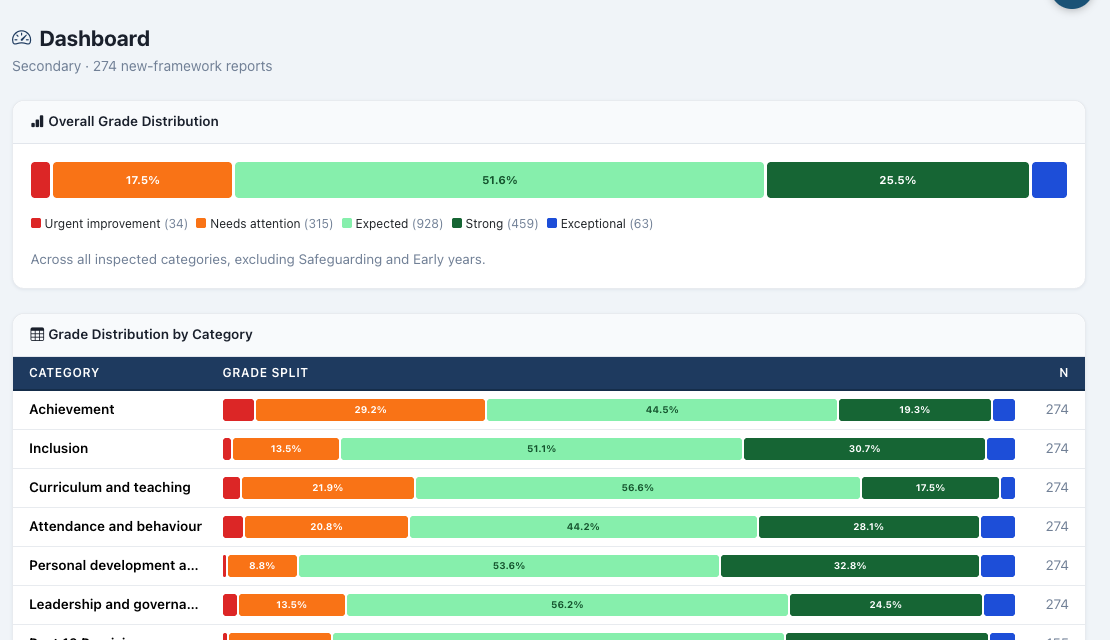The width and height of the screenshot is (1110, 640).
Task: Select the 51.6% Expected segment in overall bar
Action: coord(500,180)
